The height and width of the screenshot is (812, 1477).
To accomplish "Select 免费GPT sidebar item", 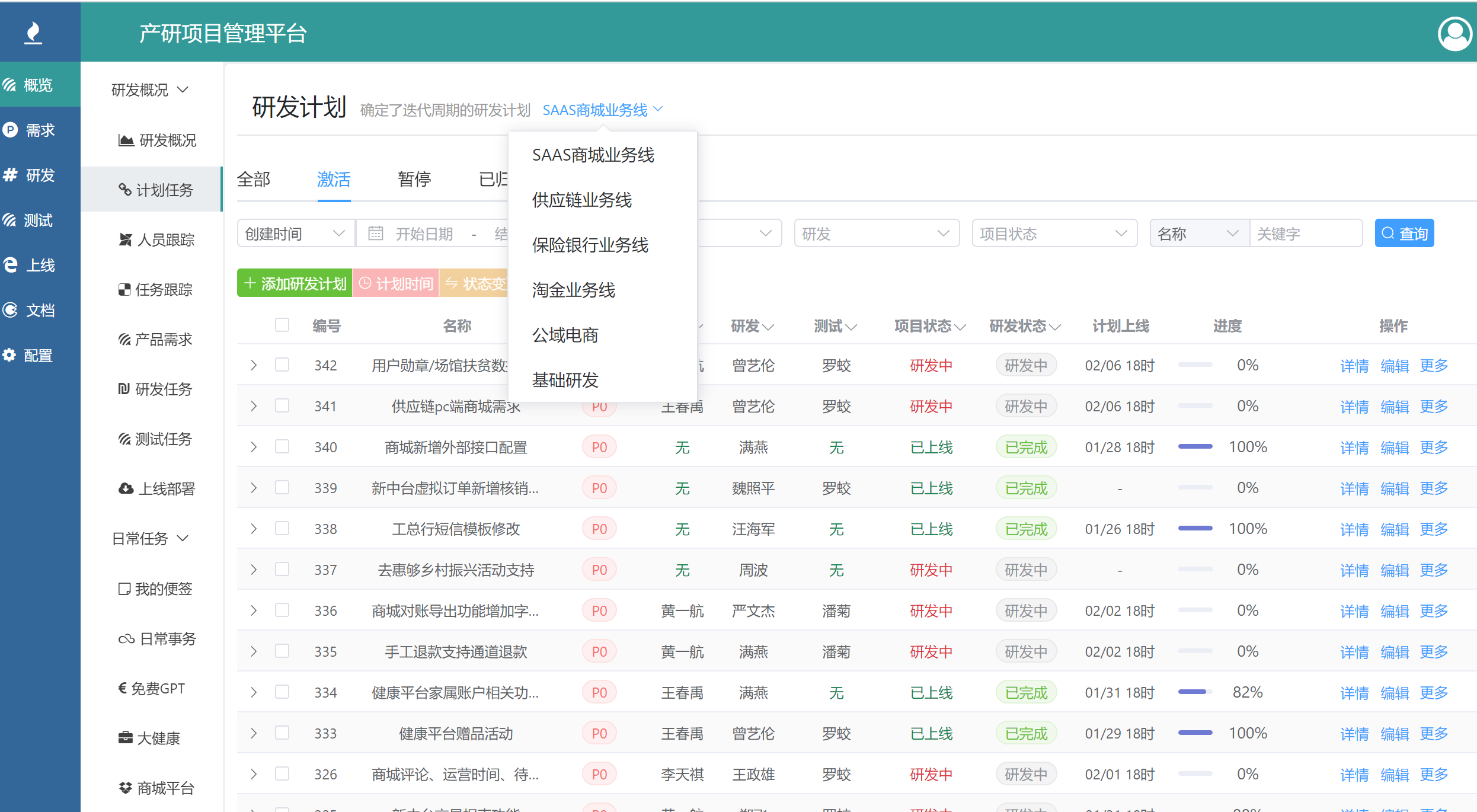I will point(152,689).
